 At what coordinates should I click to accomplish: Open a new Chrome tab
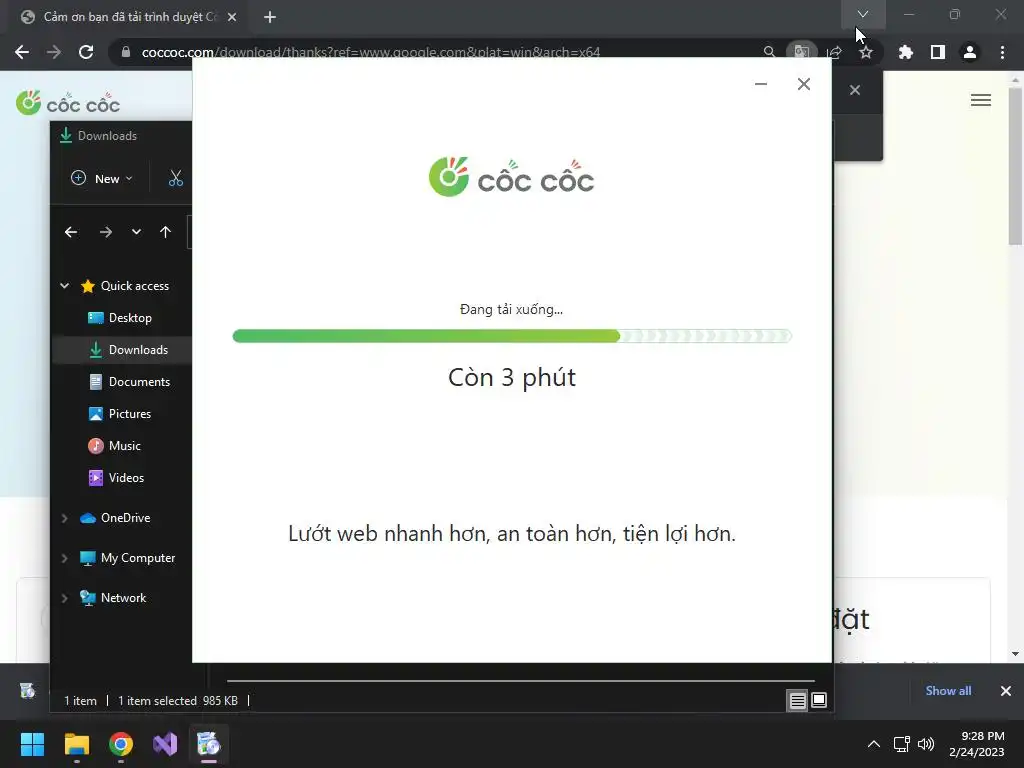click(x=270, y=17)
